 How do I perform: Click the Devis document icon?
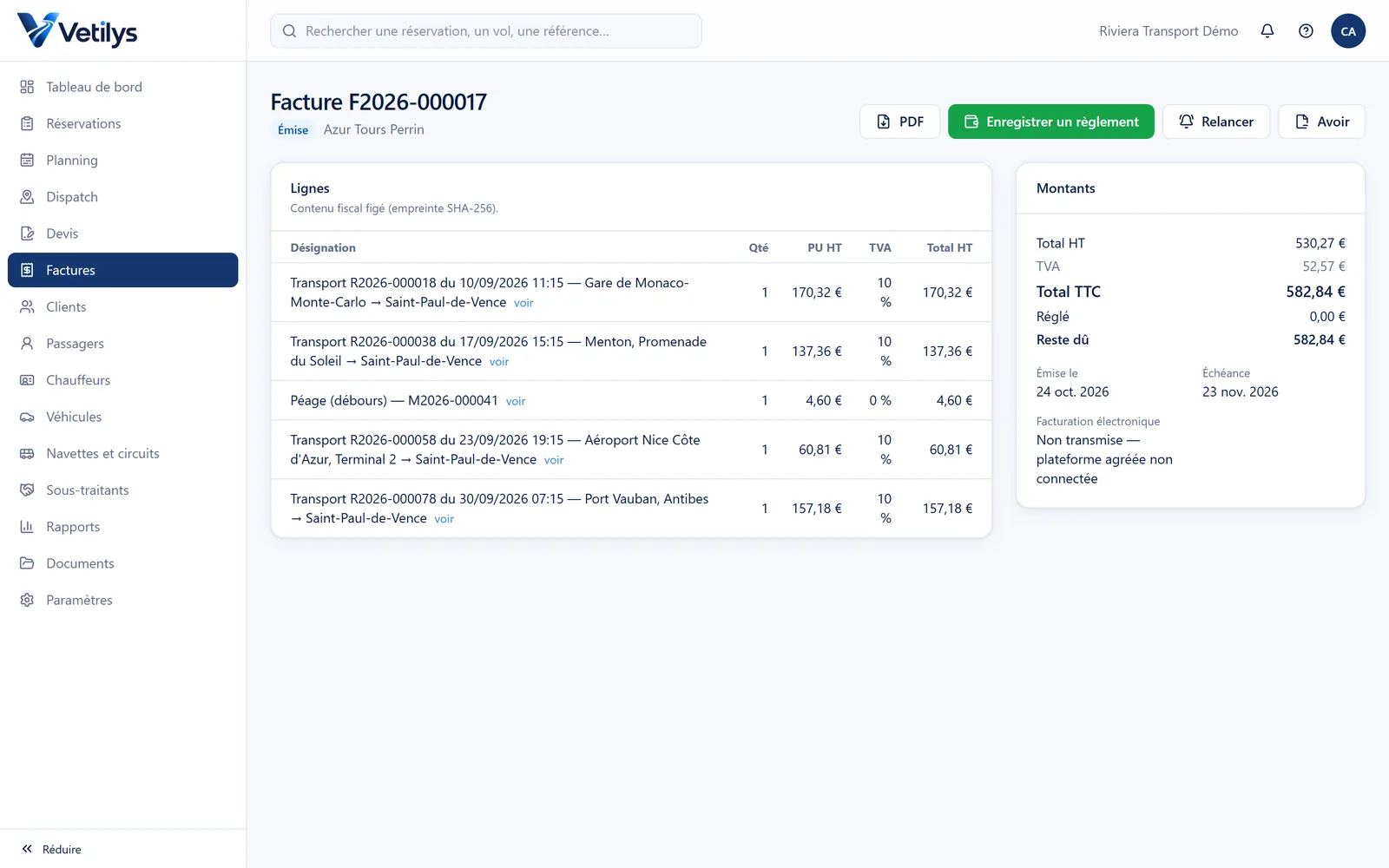[27, 233]
